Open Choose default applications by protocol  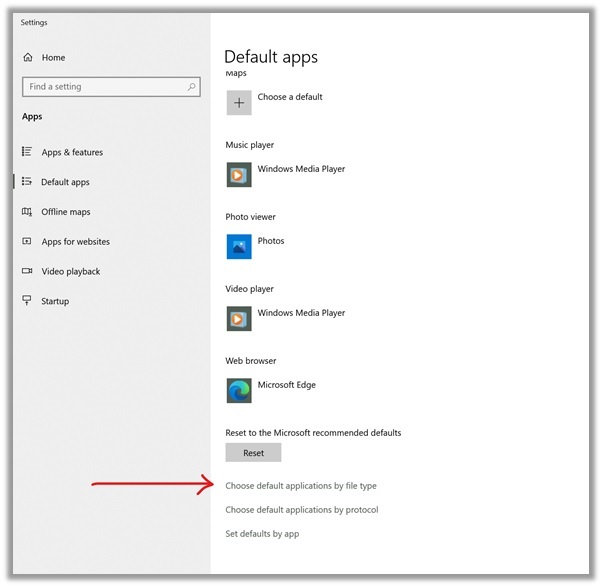[301, 510]
